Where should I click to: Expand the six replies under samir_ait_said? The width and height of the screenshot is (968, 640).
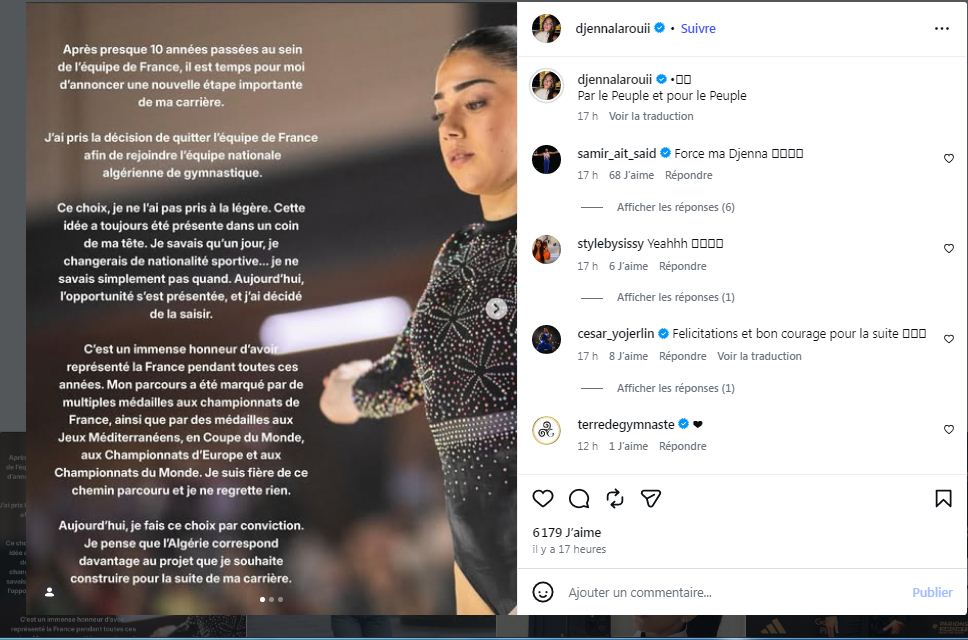tap(675, 207)
